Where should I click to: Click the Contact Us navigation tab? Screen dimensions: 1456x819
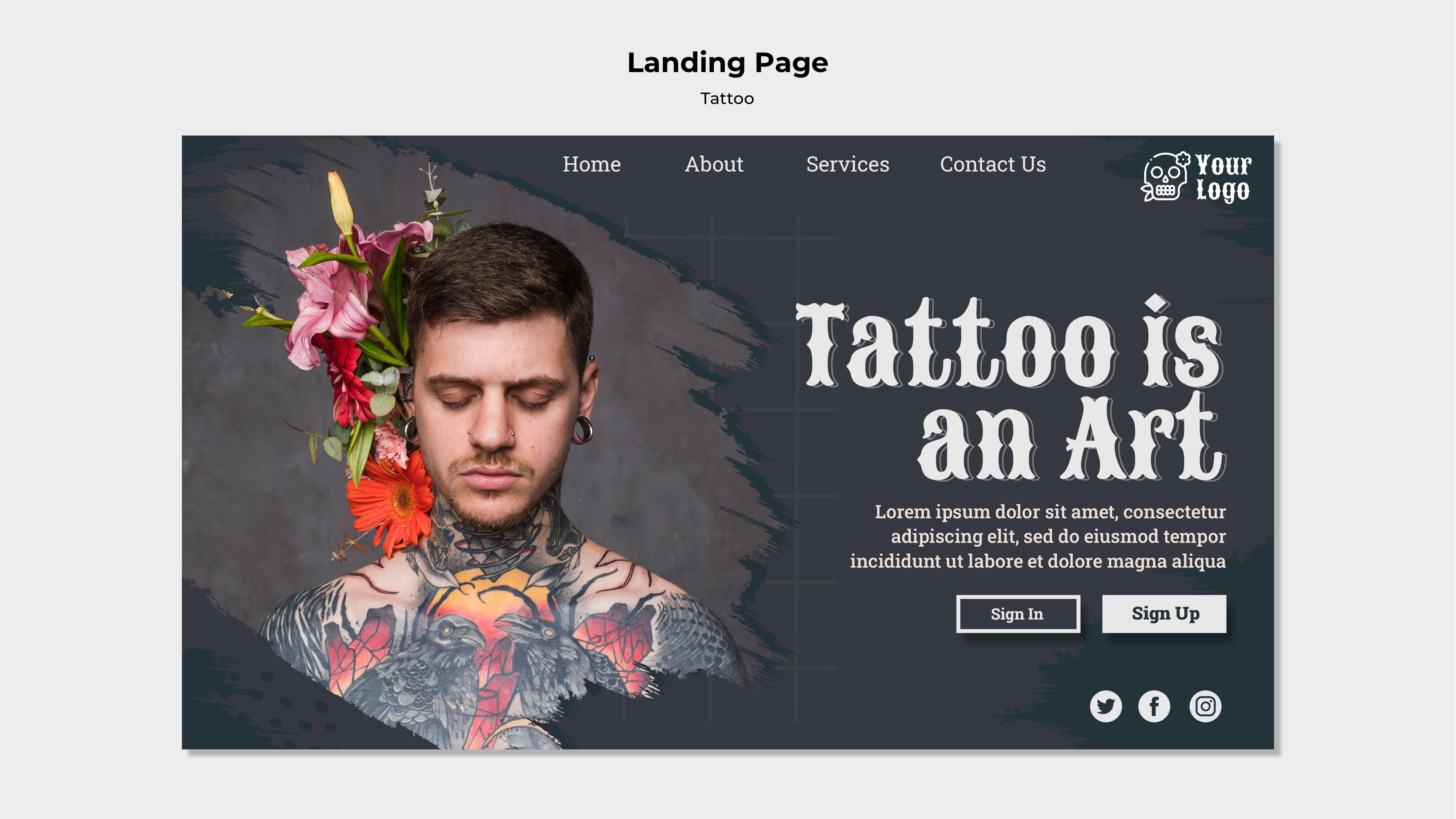point(992,164)
